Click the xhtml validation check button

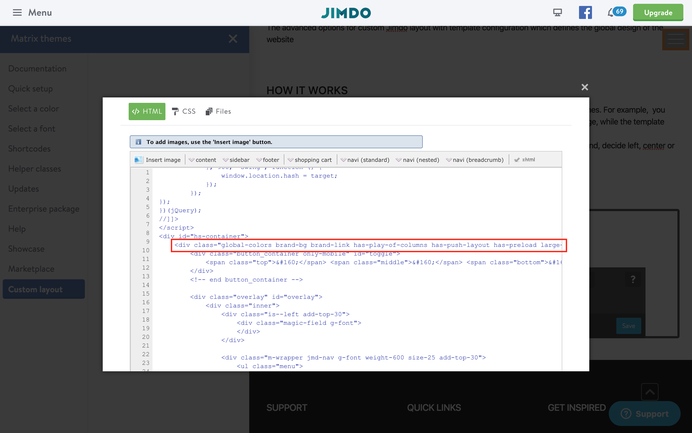pyautogui.click(x=525, y=160)
